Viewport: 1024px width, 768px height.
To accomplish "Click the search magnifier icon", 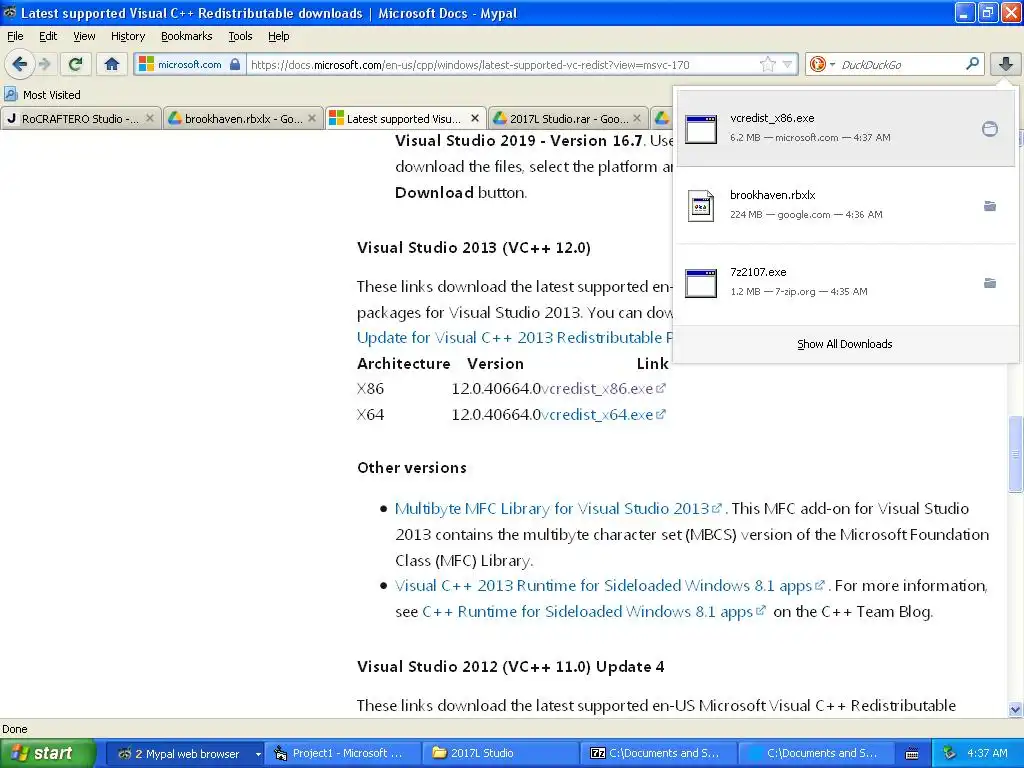I will pos(972,63).
